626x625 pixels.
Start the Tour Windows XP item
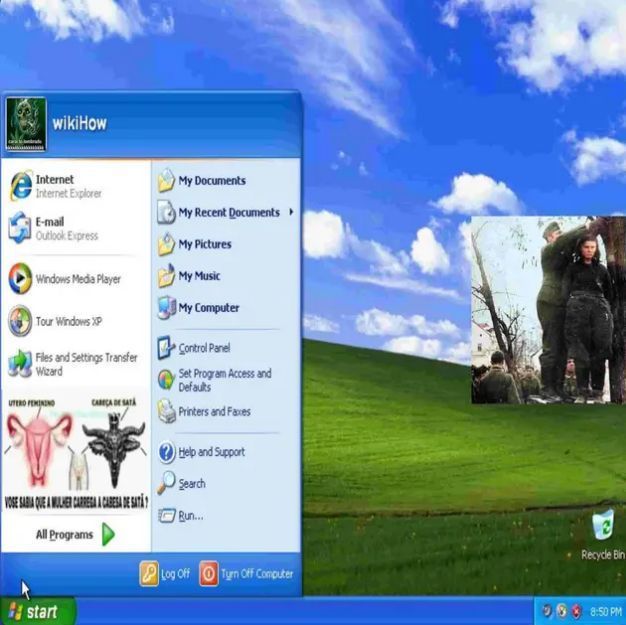(60, 322)
